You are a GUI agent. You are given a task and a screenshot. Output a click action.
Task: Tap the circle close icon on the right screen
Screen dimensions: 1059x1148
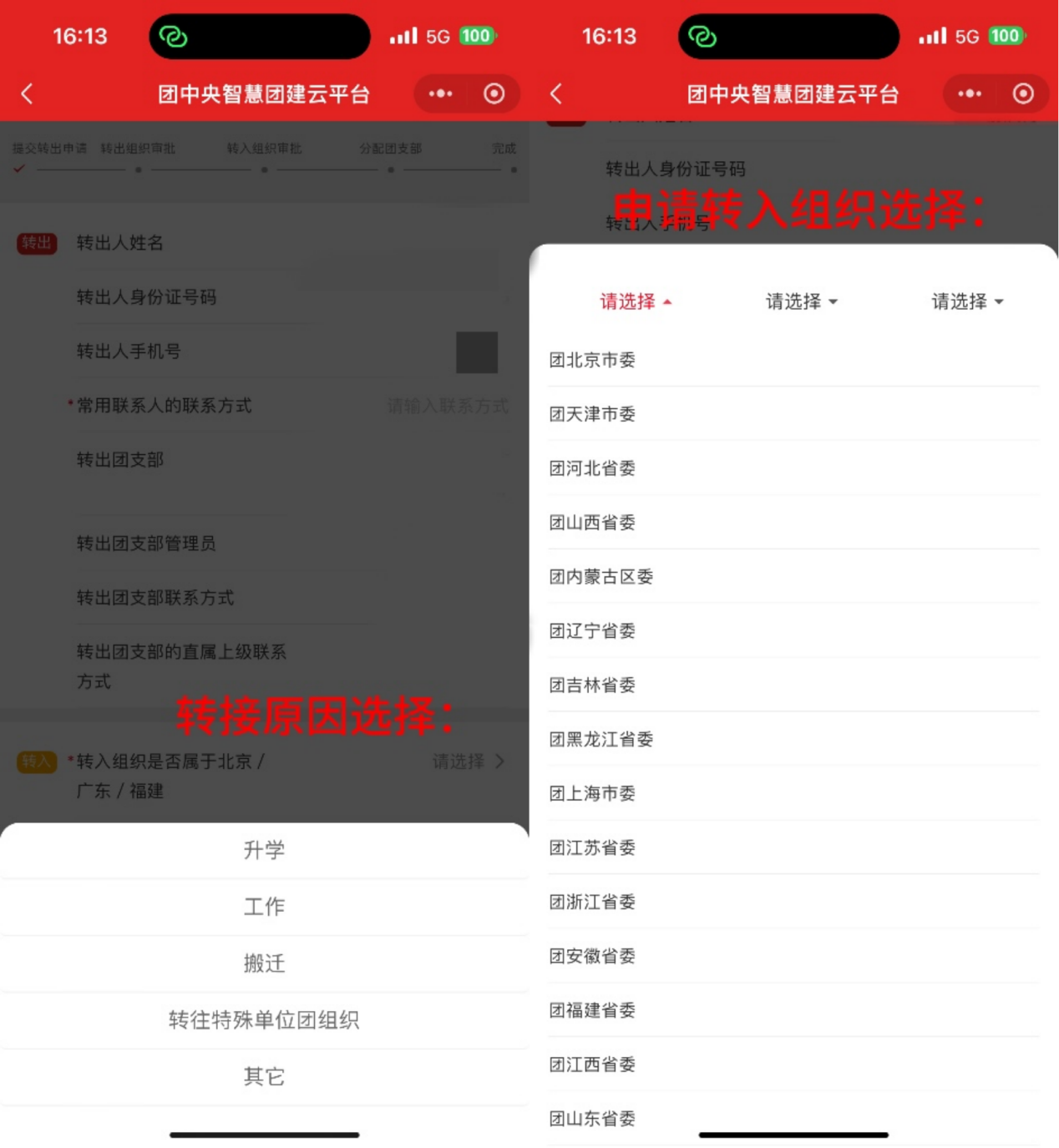(x=1024, y=94)
